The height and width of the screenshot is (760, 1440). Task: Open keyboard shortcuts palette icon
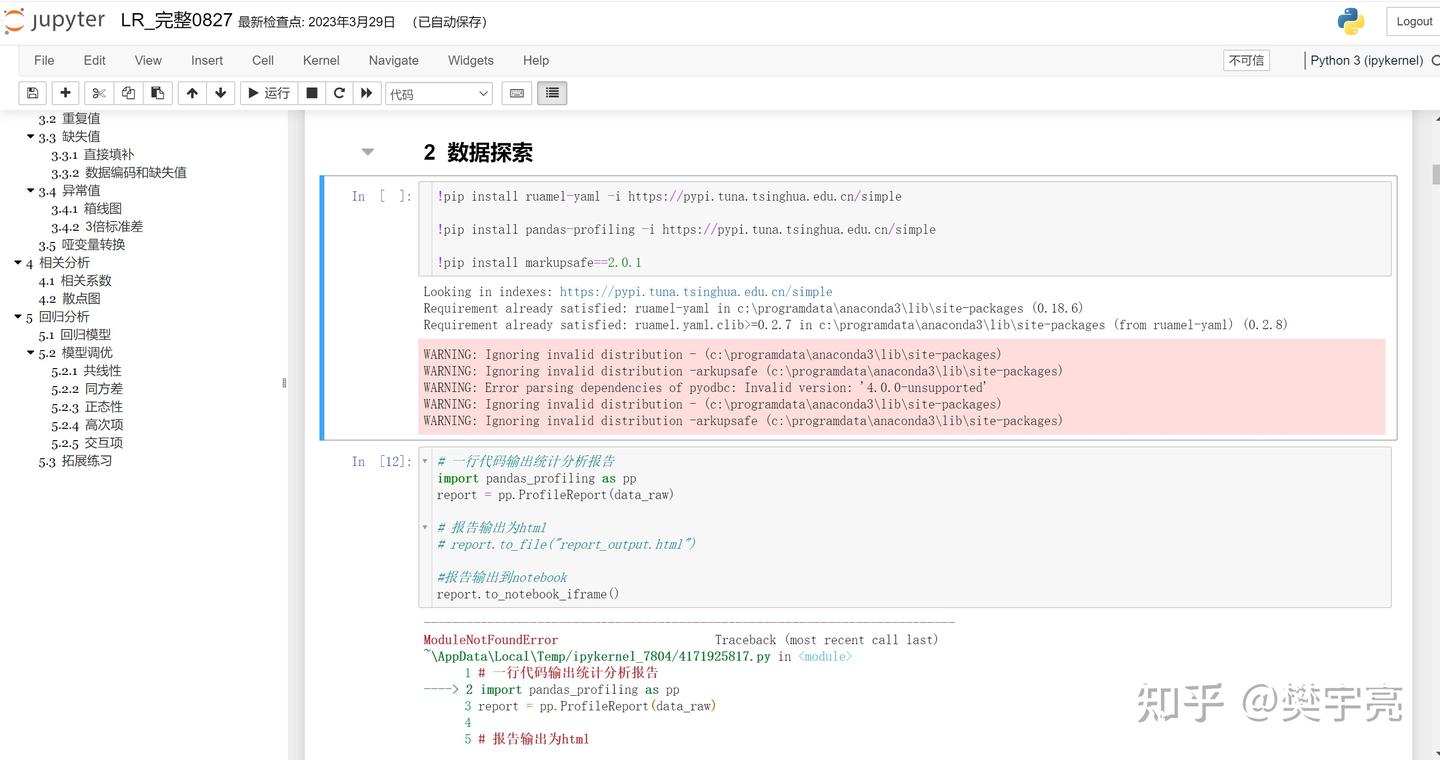516,92
